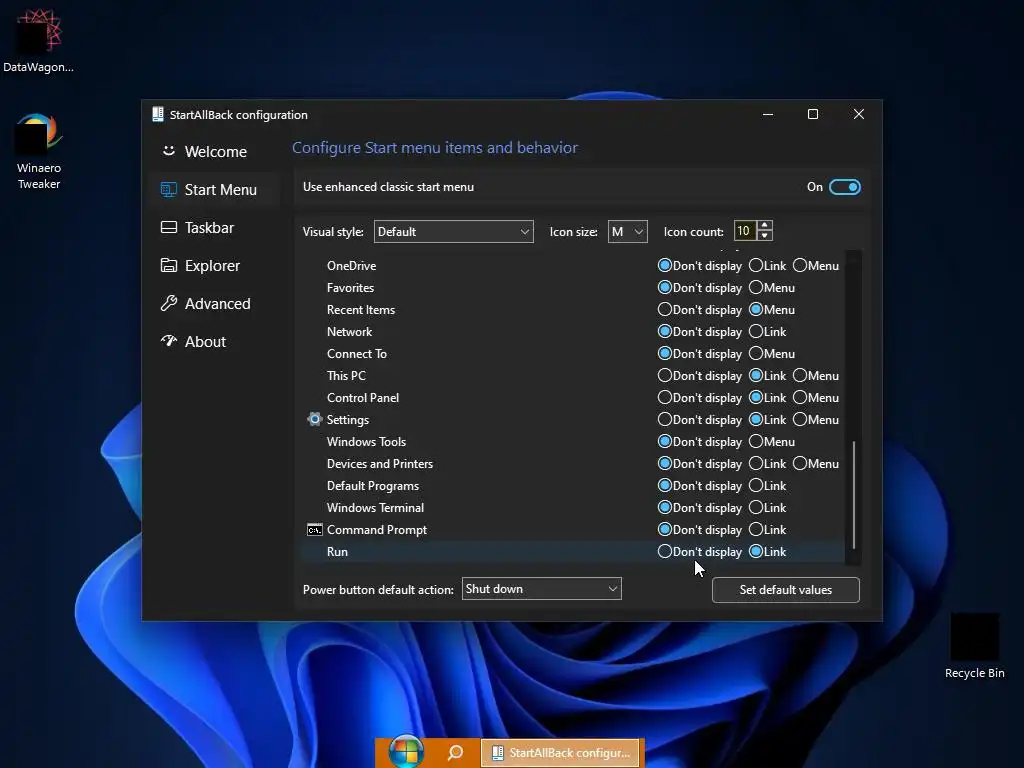Open DataWagon desktop shortcut
Image resolution: width=1024 pixels, height=768 pixels.
point(39,40)
